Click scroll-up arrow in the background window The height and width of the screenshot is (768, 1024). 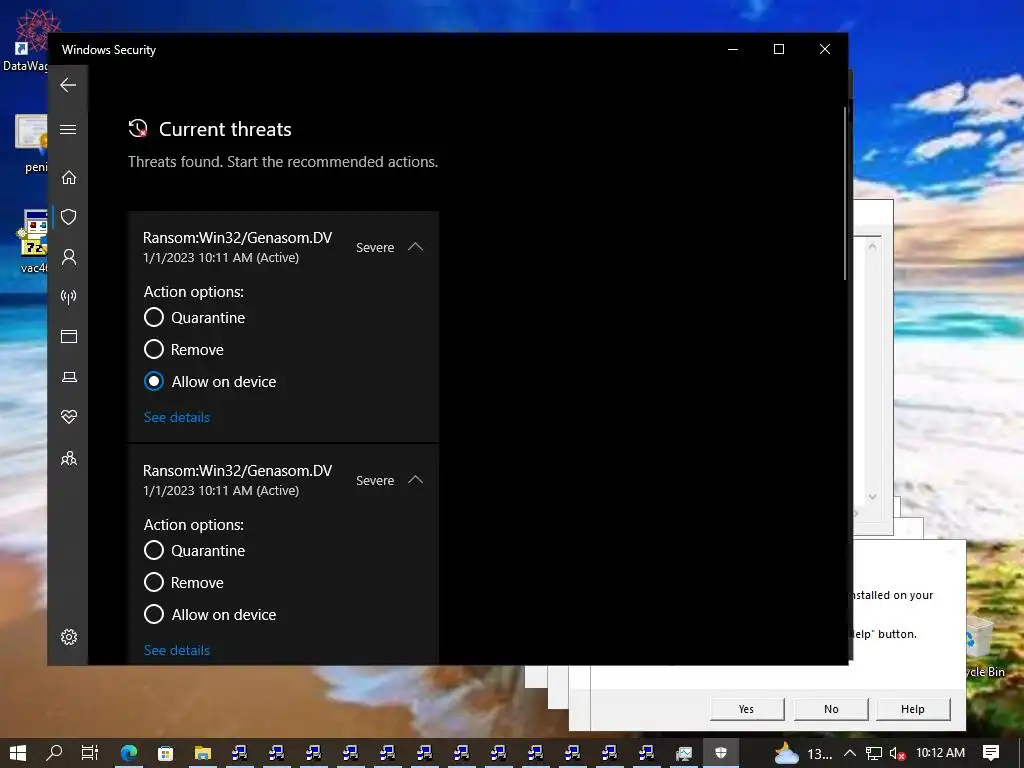click(872, 246)
